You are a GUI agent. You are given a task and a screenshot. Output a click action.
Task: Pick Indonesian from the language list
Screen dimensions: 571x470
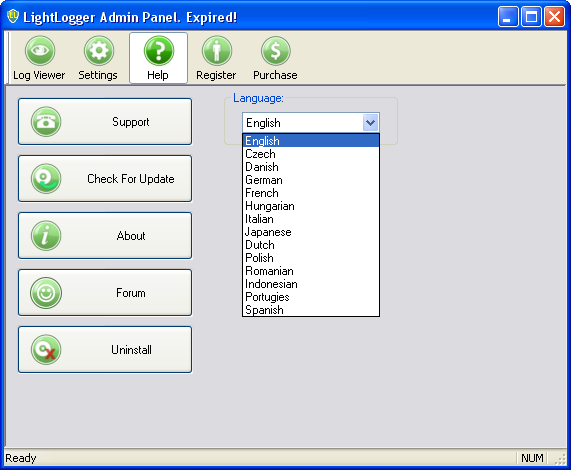311,284
